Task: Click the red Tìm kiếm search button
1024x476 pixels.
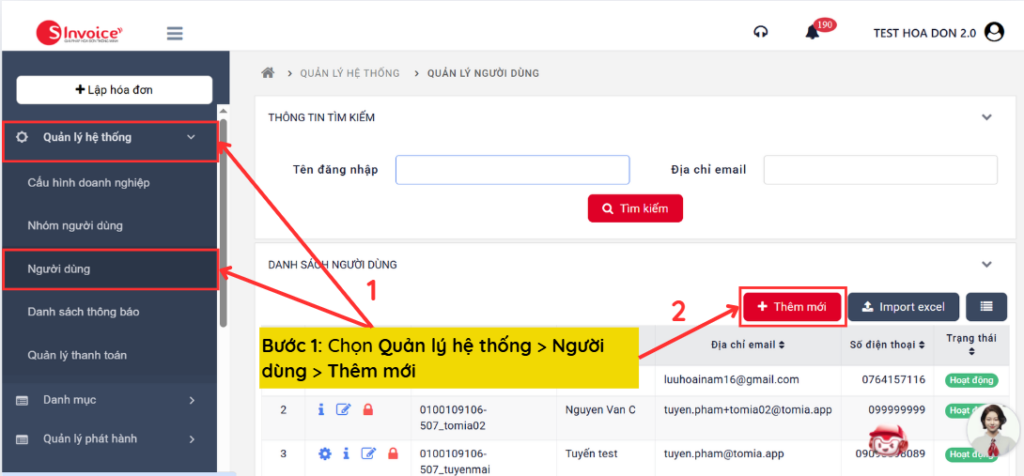Action: point(635,208)
